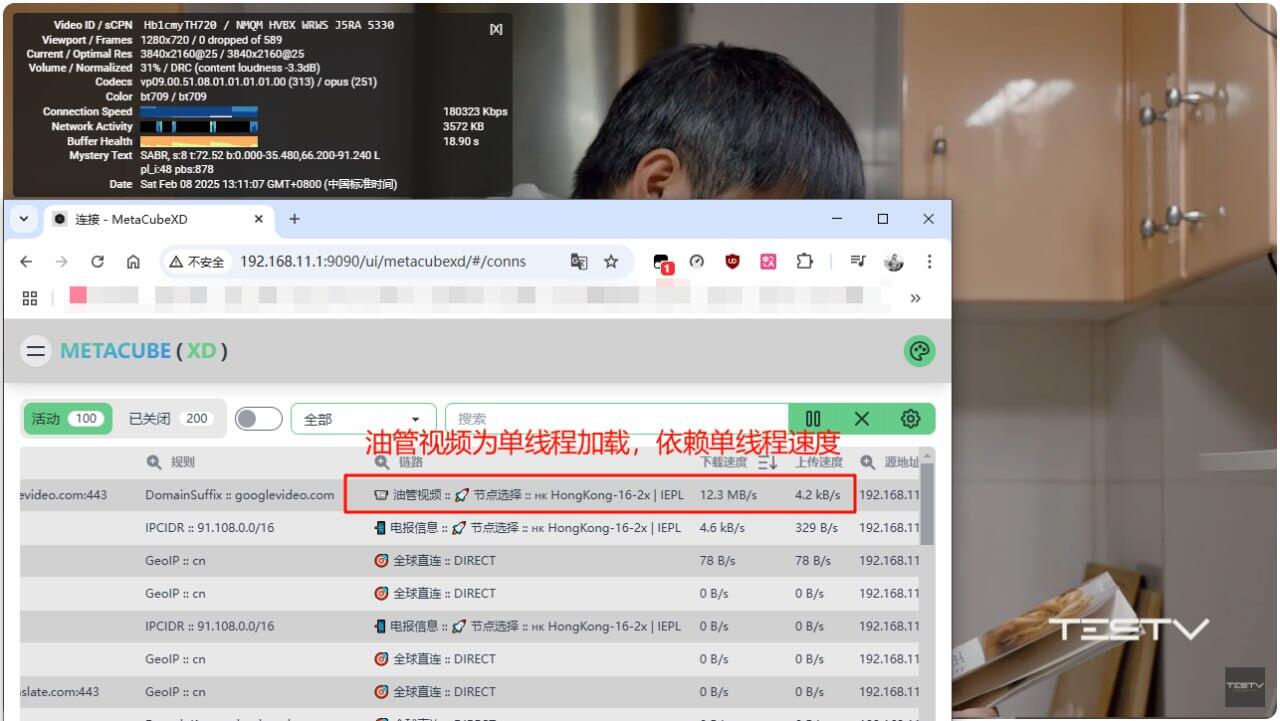
Task: Click the address bar URL 192.168.11.1:9090
Action: pos(383,261)
